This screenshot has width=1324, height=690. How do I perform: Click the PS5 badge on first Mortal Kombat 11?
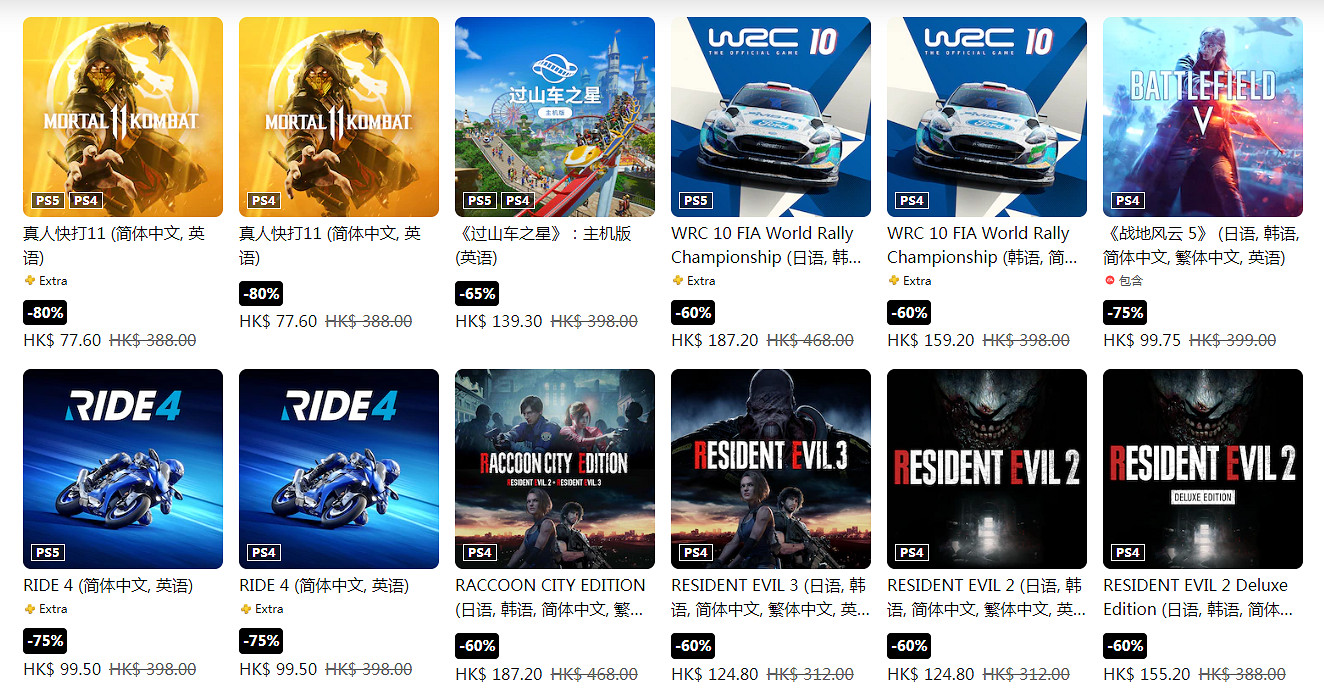(48, 201)
